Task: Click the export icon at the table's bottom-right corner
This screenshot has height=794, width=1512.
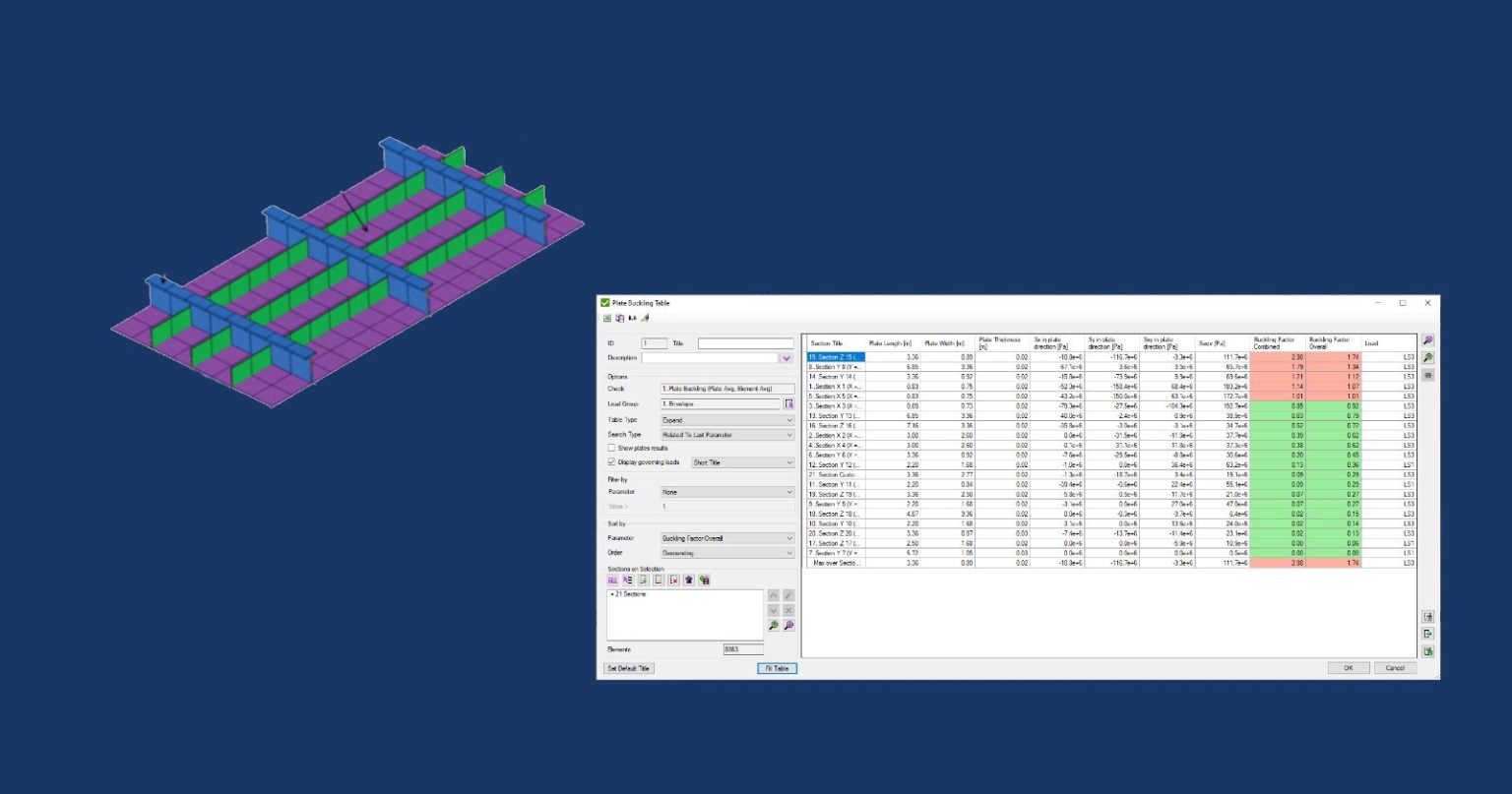Action: (1429, 633)
